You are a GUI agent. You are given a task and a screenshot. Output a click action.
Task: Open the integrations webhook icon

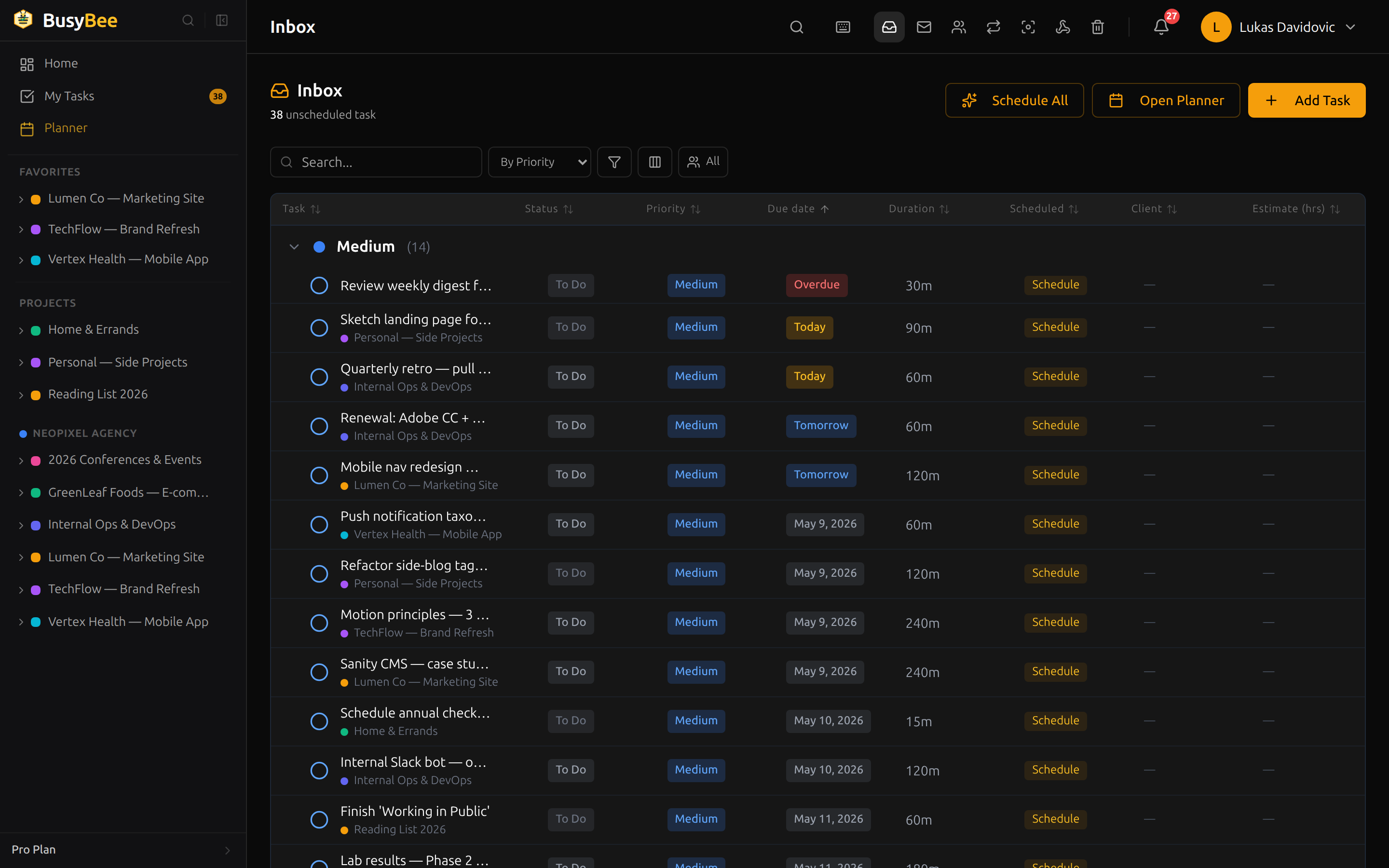[1063, 27]
